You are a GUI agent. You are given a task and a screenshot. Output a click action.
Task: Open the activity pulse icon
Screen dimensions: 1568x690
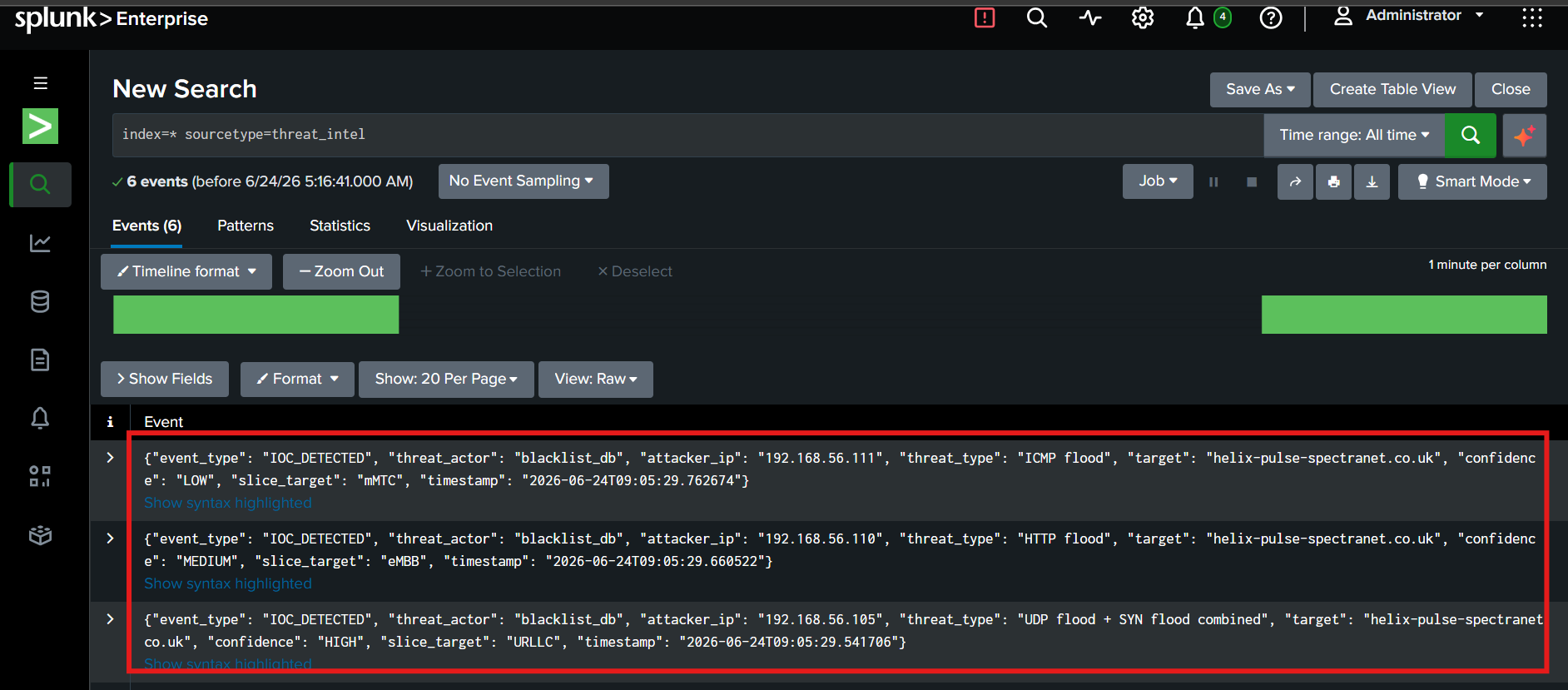click(x=1089, y=17)
